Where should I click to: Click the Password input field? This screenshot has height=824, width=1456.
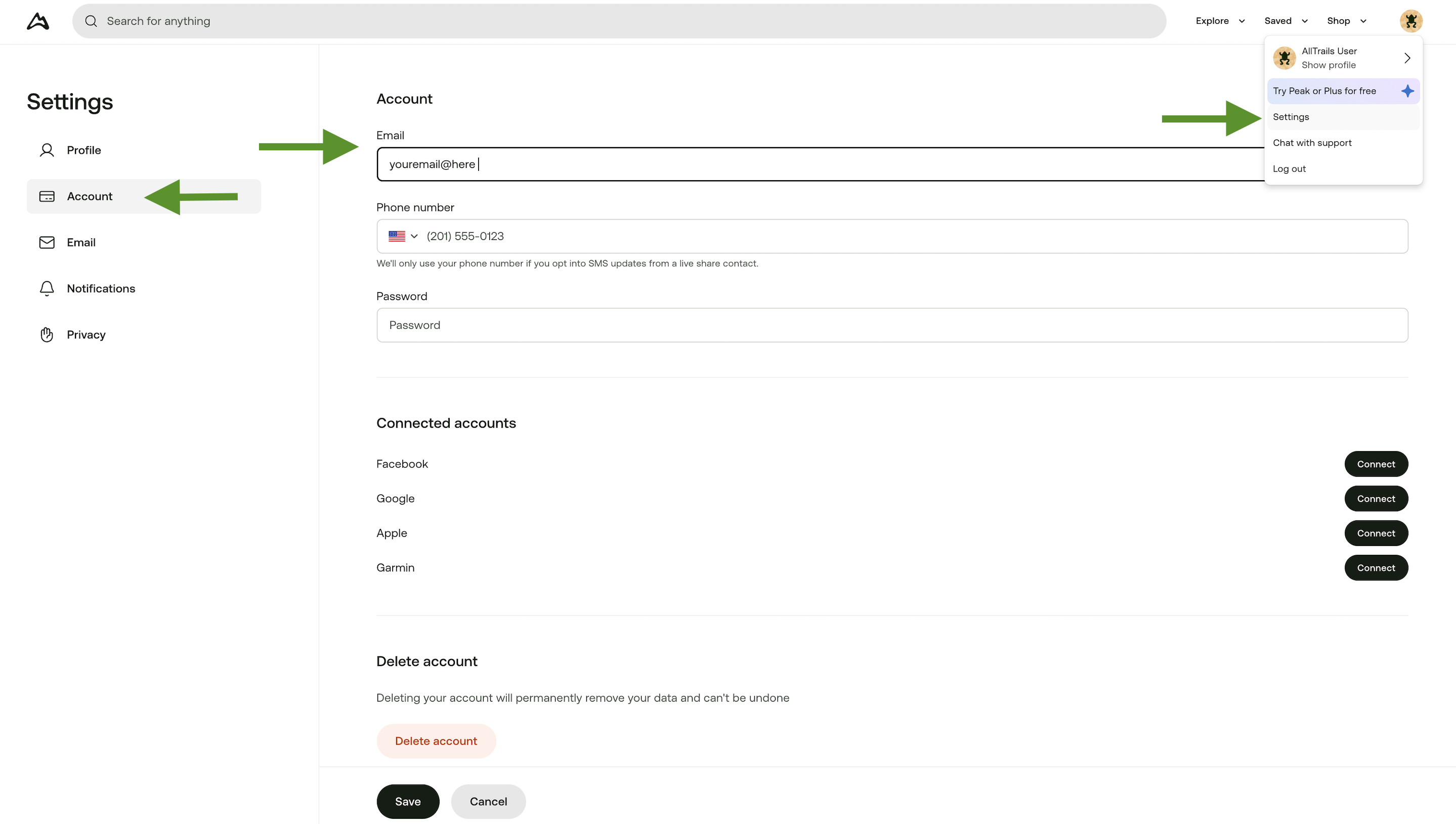(x=892, y=325)
